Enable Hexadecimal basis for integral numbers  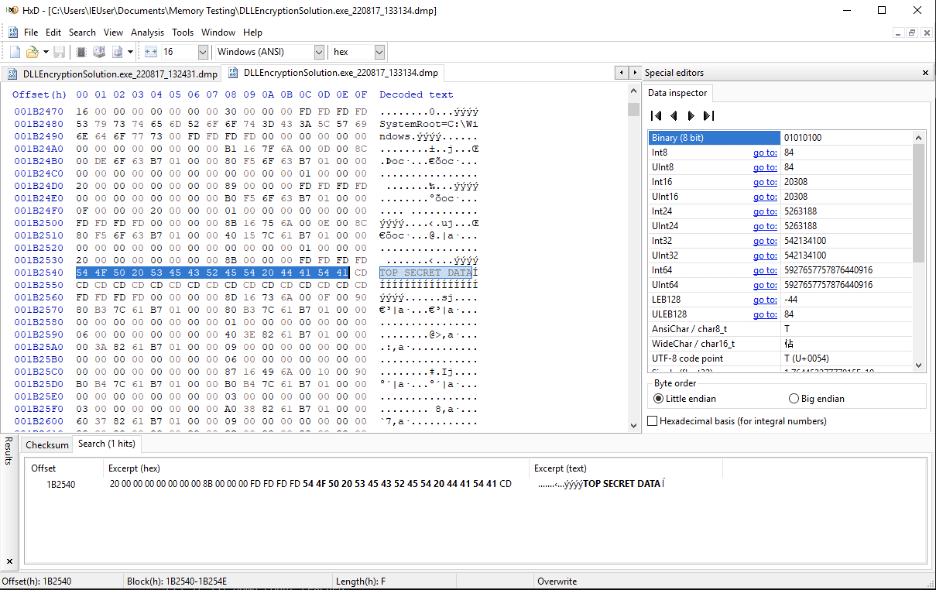(737, 421)
